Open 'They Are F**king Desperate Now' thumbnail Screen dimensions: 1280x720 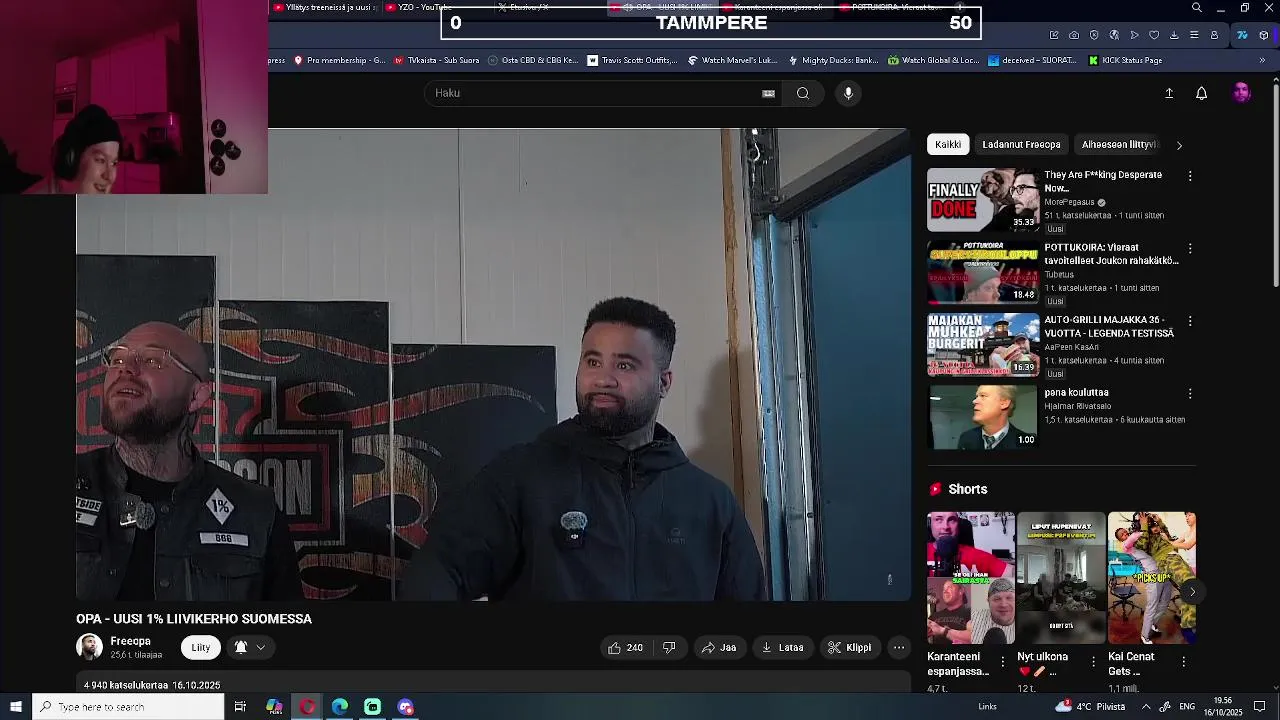983,200
